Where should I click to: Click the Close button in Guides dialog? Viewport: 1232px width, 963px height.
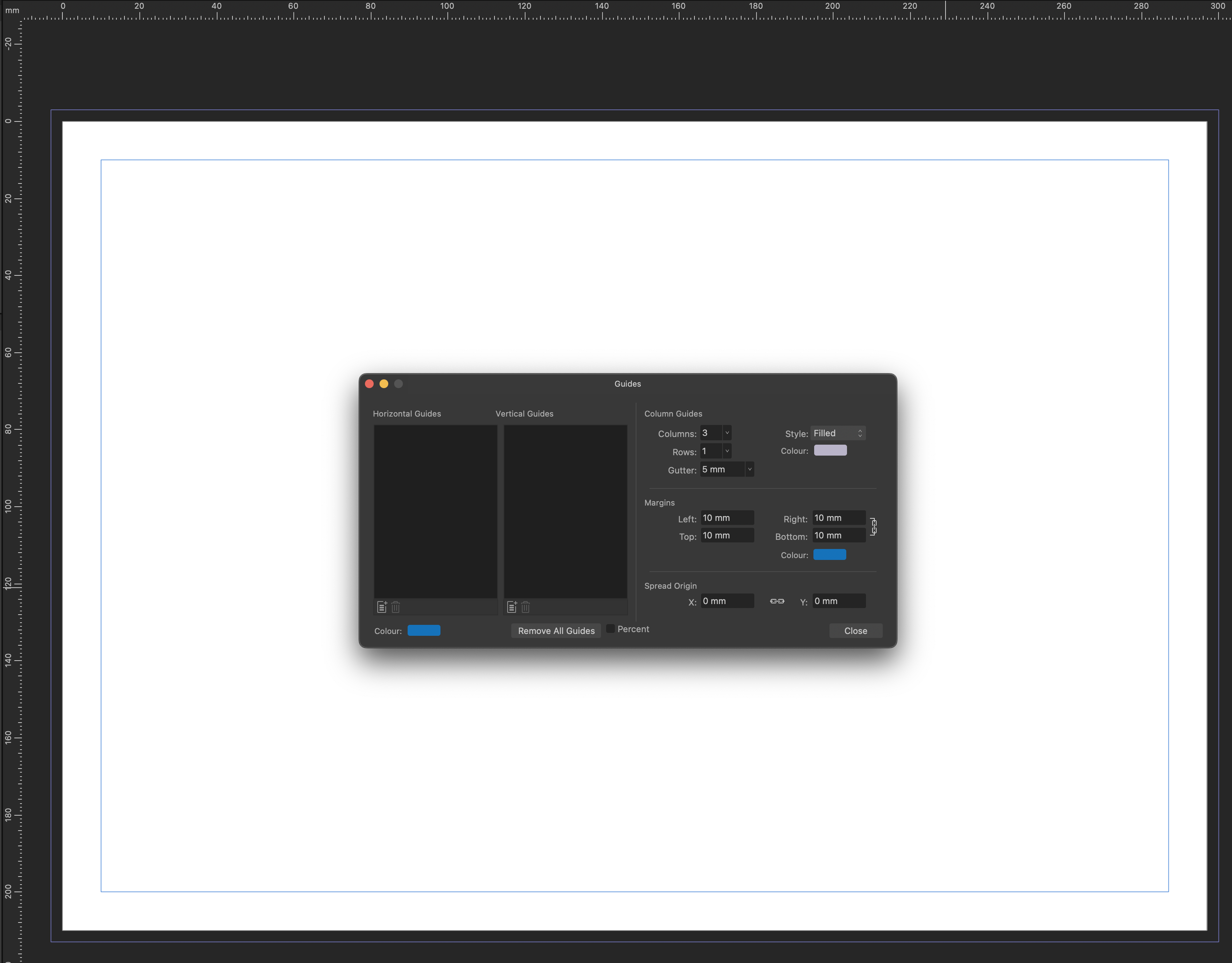click(x=856, y=631)
